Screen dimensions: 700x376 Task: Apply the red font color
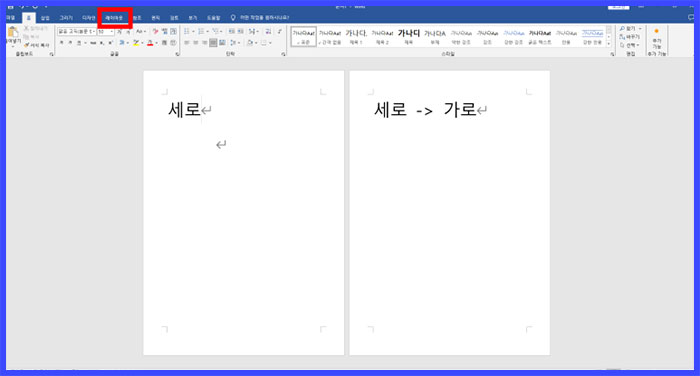150,43
